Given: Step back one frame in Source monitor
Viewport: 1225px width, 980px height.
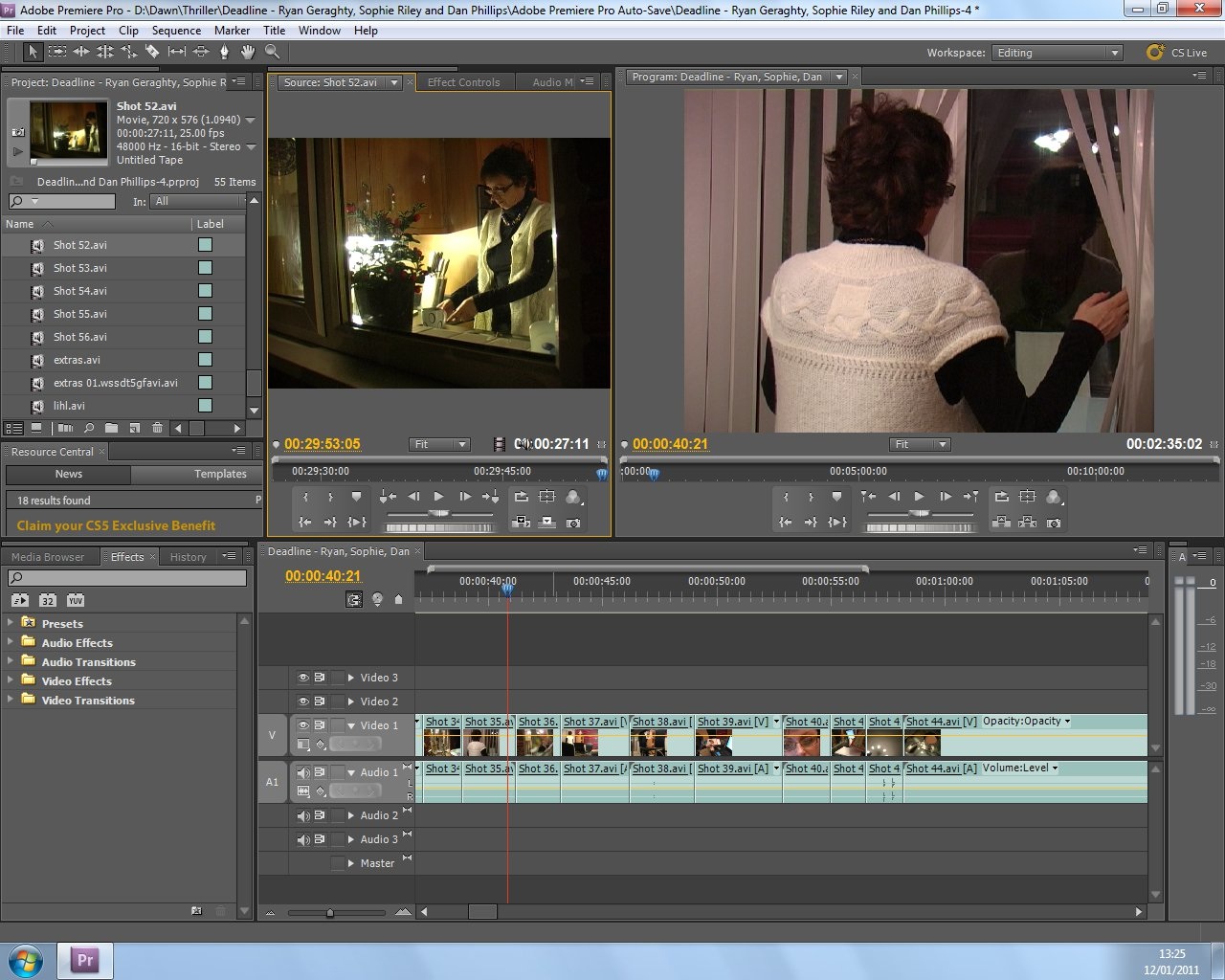Looking at the screenshot, I should click(x=413, y=497).
